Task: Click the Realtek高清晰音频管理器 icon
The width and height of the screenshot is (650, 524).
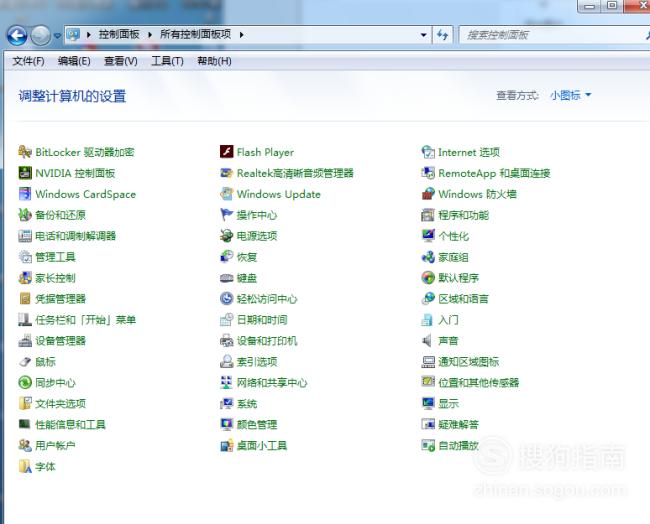Action: click(x=226, y=173)
